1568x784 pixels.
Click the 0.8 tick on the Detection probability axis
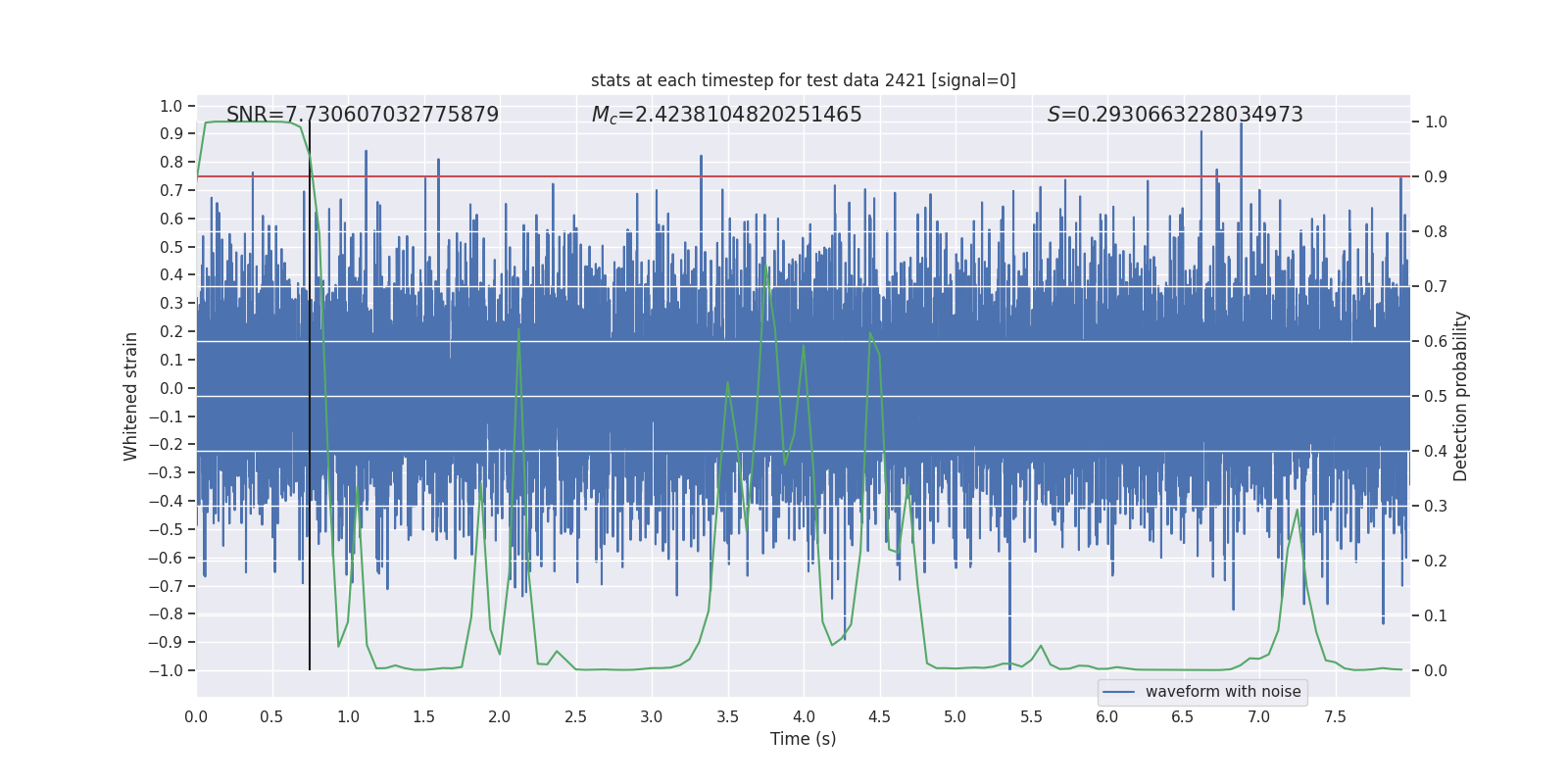point(1436,231)
